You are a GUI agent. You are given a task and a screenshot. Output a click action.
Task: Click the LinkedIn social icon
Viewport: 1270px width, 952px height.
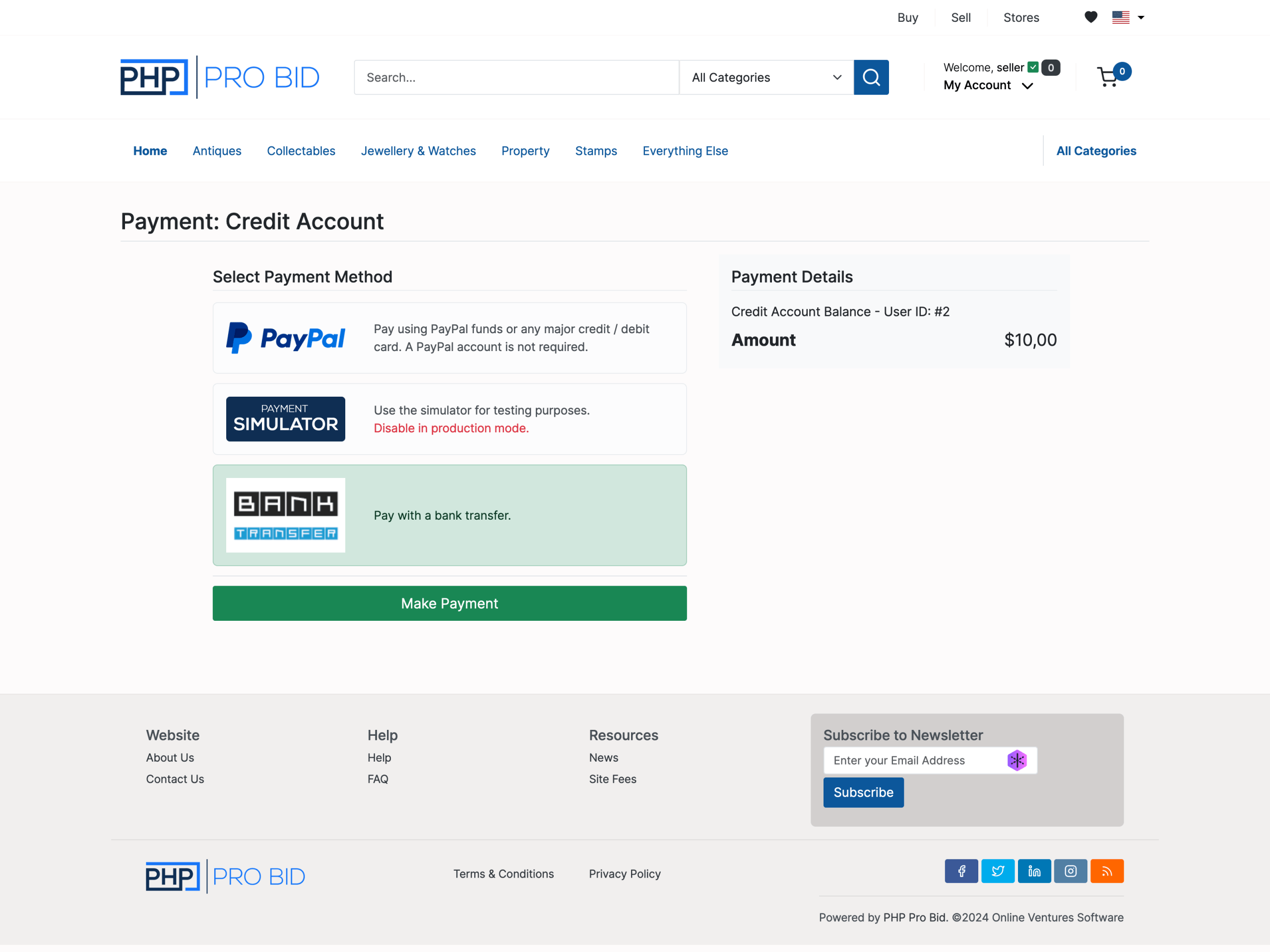pos(1034,871)
